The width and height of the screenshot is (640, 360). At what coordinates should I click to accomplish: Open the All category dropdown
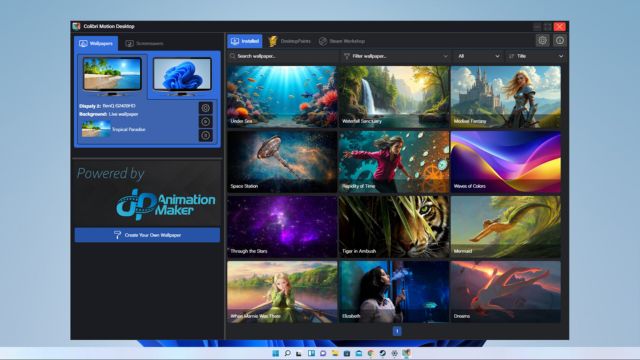coord(478,56)
